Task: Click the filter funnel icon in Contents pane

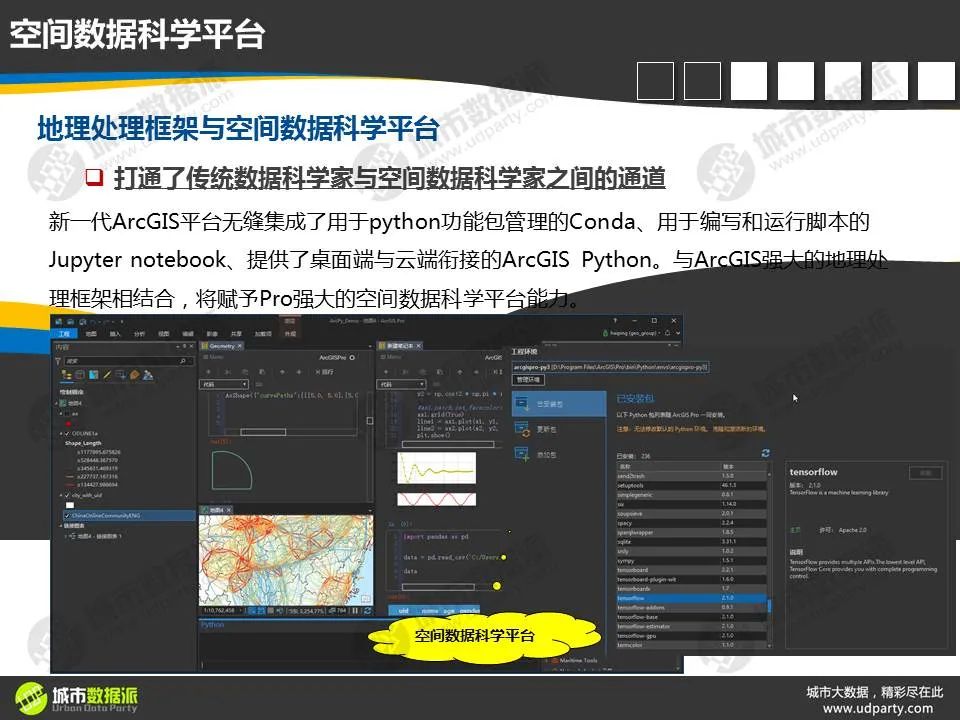Action: pyautogui.click(x=59, y=361)
